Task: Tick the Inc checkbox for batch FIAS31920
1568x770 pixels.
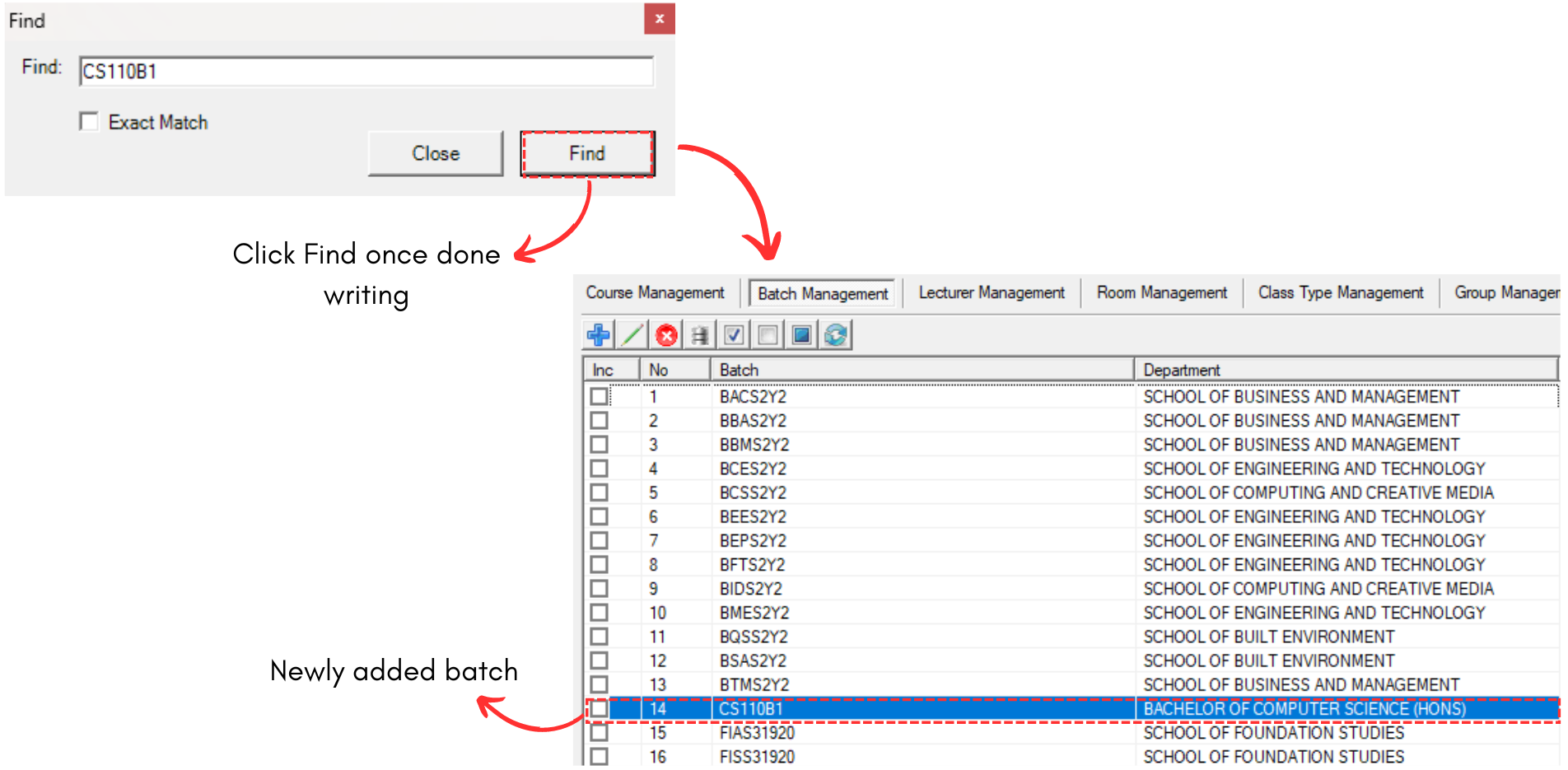Action: (600, 733)
